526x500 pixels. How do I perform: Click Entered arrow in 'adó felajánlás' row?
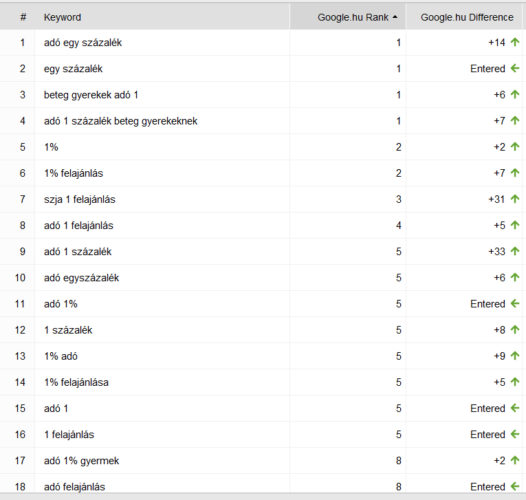(x=515, y=486)
